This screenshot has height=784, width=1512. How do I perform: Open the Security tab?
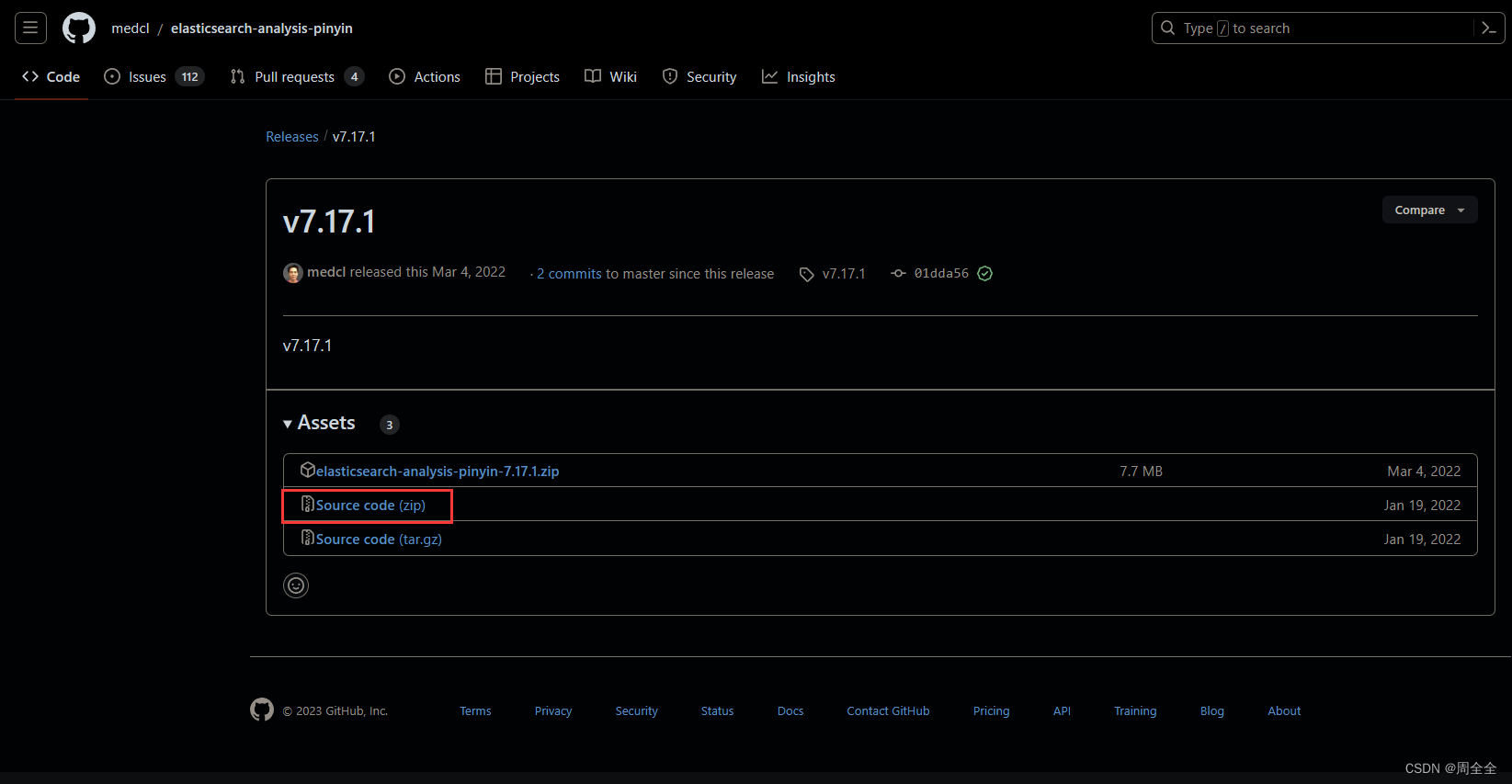tap(699, 77)
